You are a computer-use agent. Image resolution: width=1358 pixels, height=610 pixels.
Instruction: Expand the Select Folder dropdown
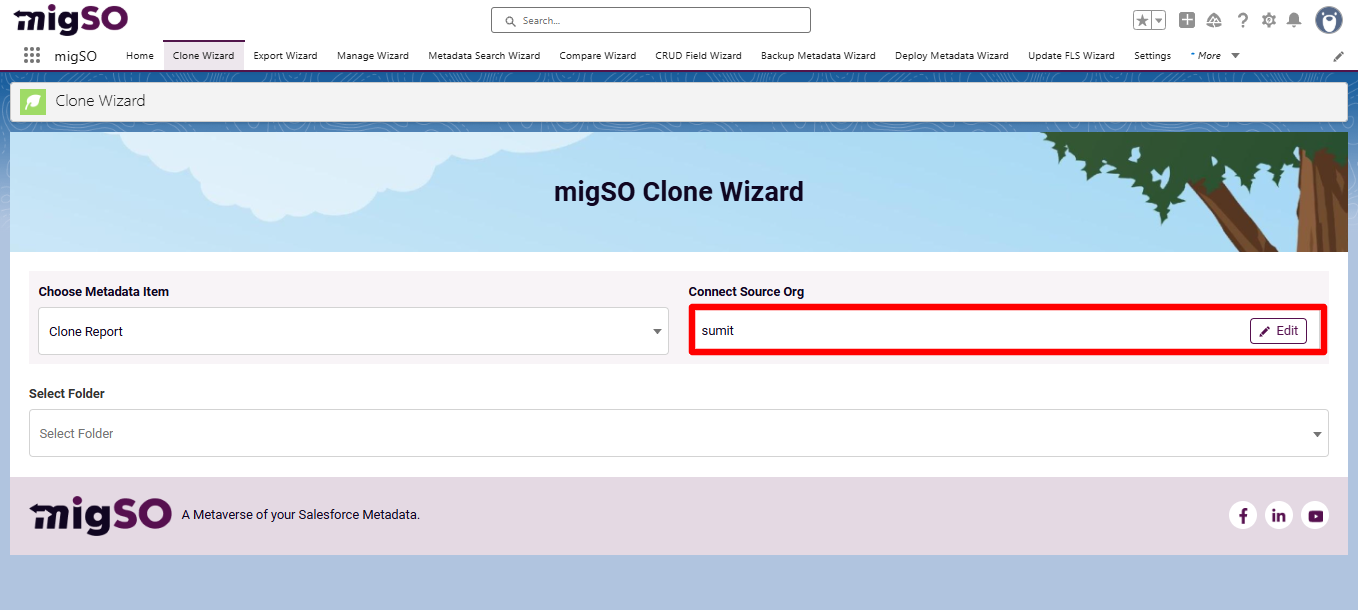point(1316,433)
